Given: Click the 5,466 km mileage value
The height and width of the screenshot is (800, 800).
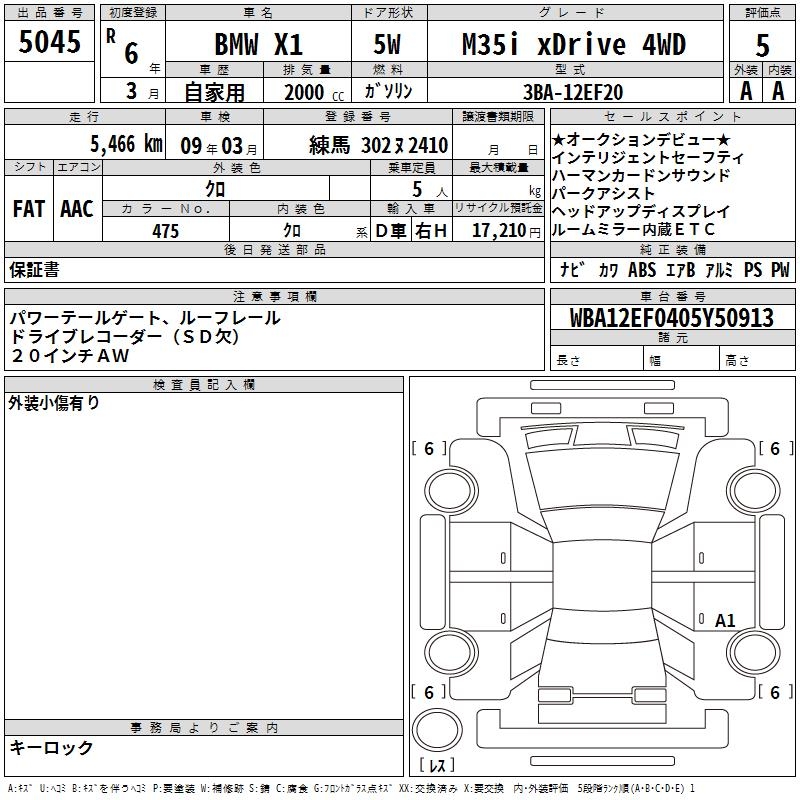Looking at the screenshot, I should coord(126,144).
